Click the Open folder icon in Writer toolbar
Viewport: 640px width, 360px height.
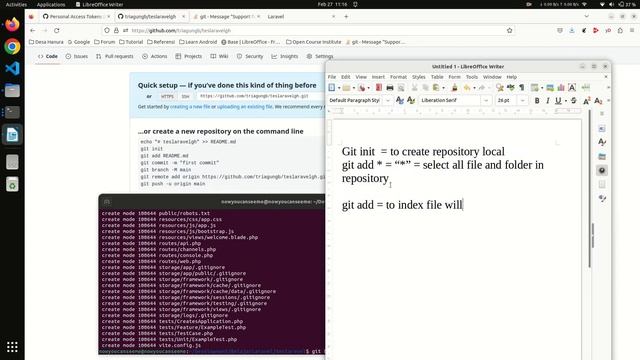point(347,88)
